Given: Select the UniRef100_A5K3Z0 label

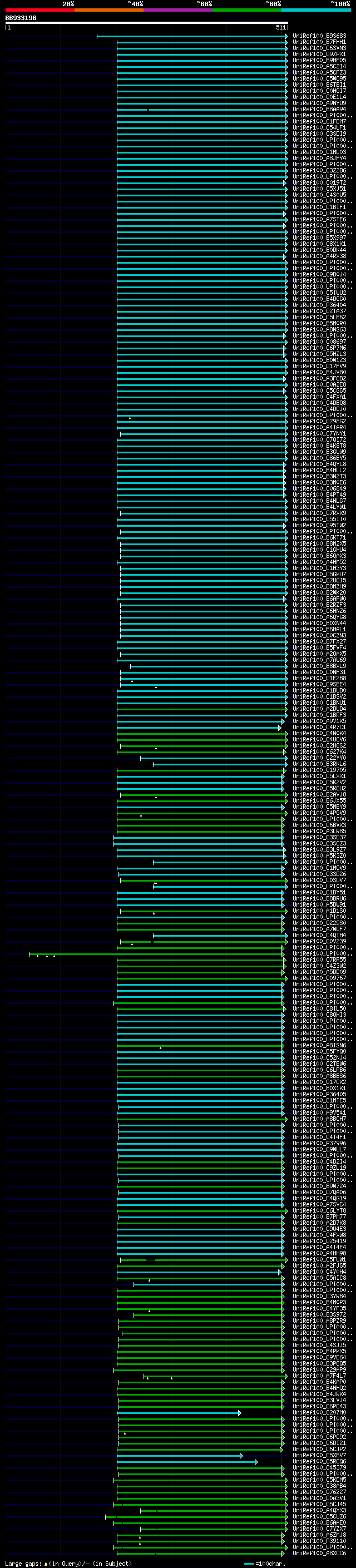Looking at the screenshot, I should pos(319,856).
